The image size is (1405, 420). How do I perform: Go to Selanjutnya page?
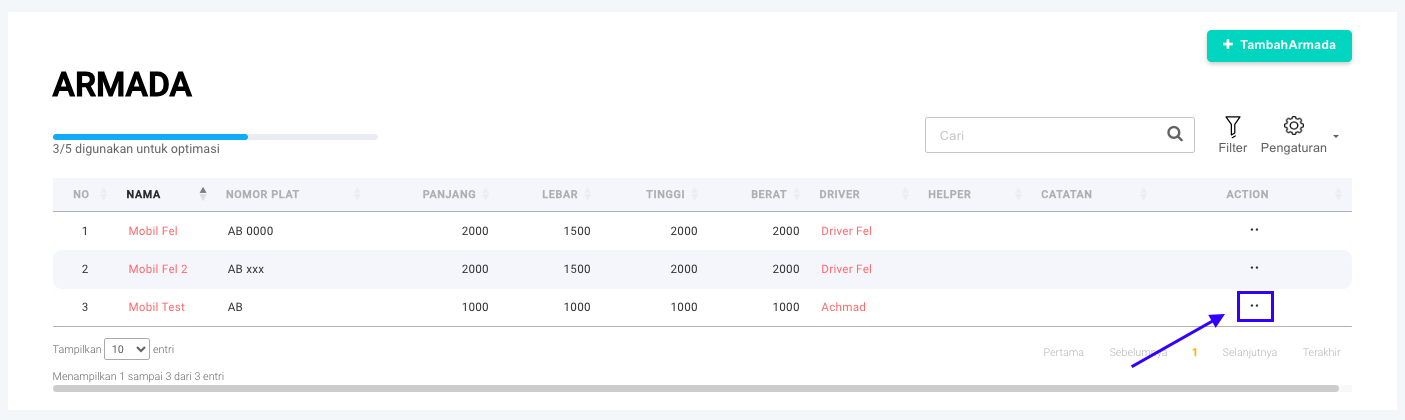pyautogui.click(x=1249, y=352)
